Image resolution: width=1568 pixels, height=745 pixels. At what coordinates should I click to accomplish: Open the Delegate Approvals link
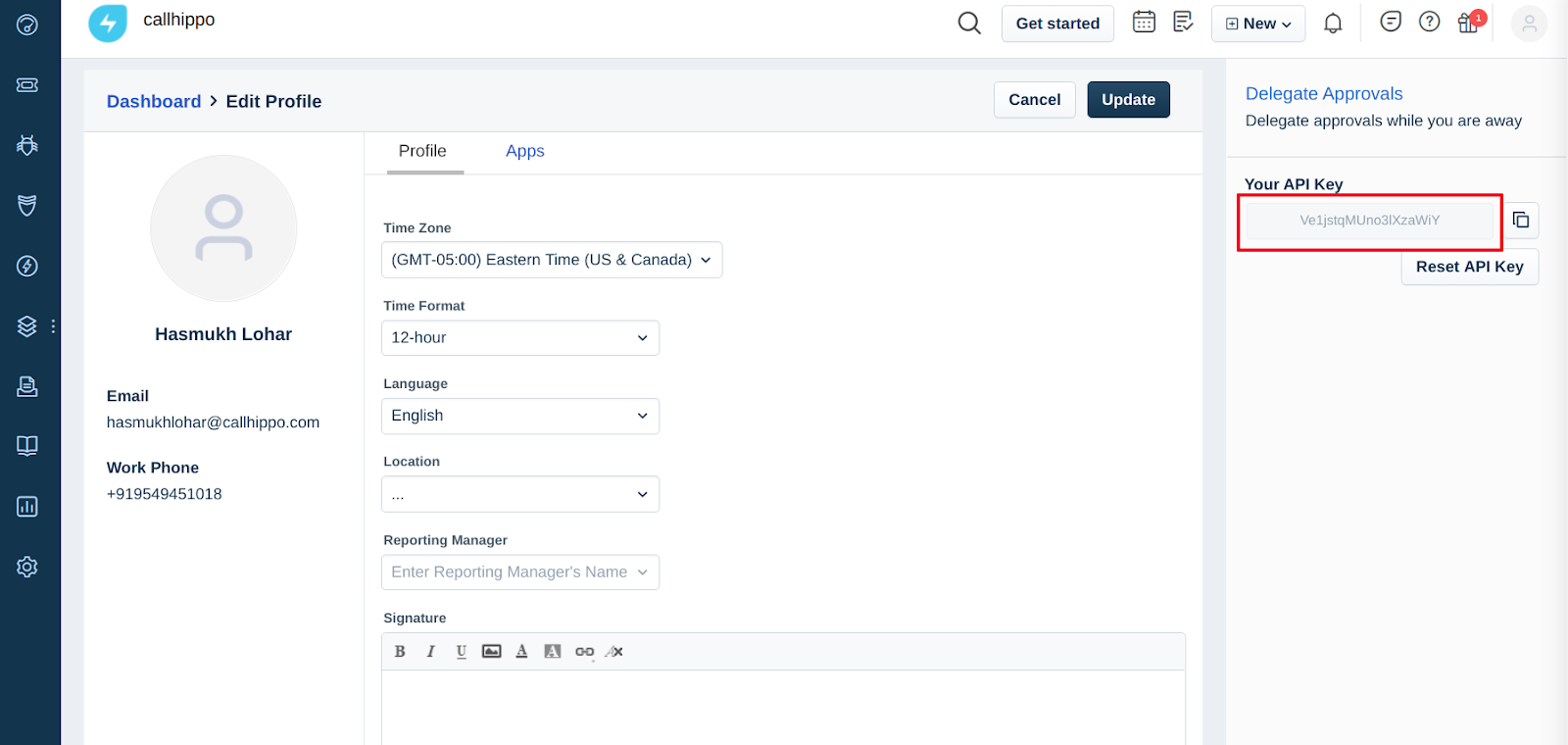click(x=1324, y=94)
